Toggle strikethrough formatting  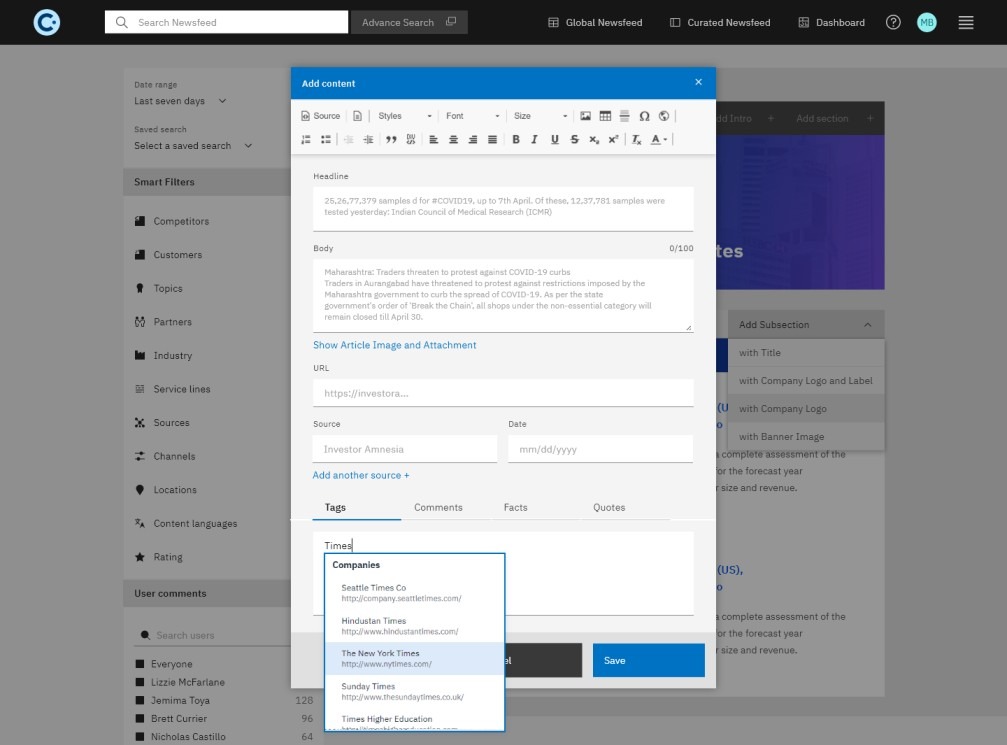point(574,139)
